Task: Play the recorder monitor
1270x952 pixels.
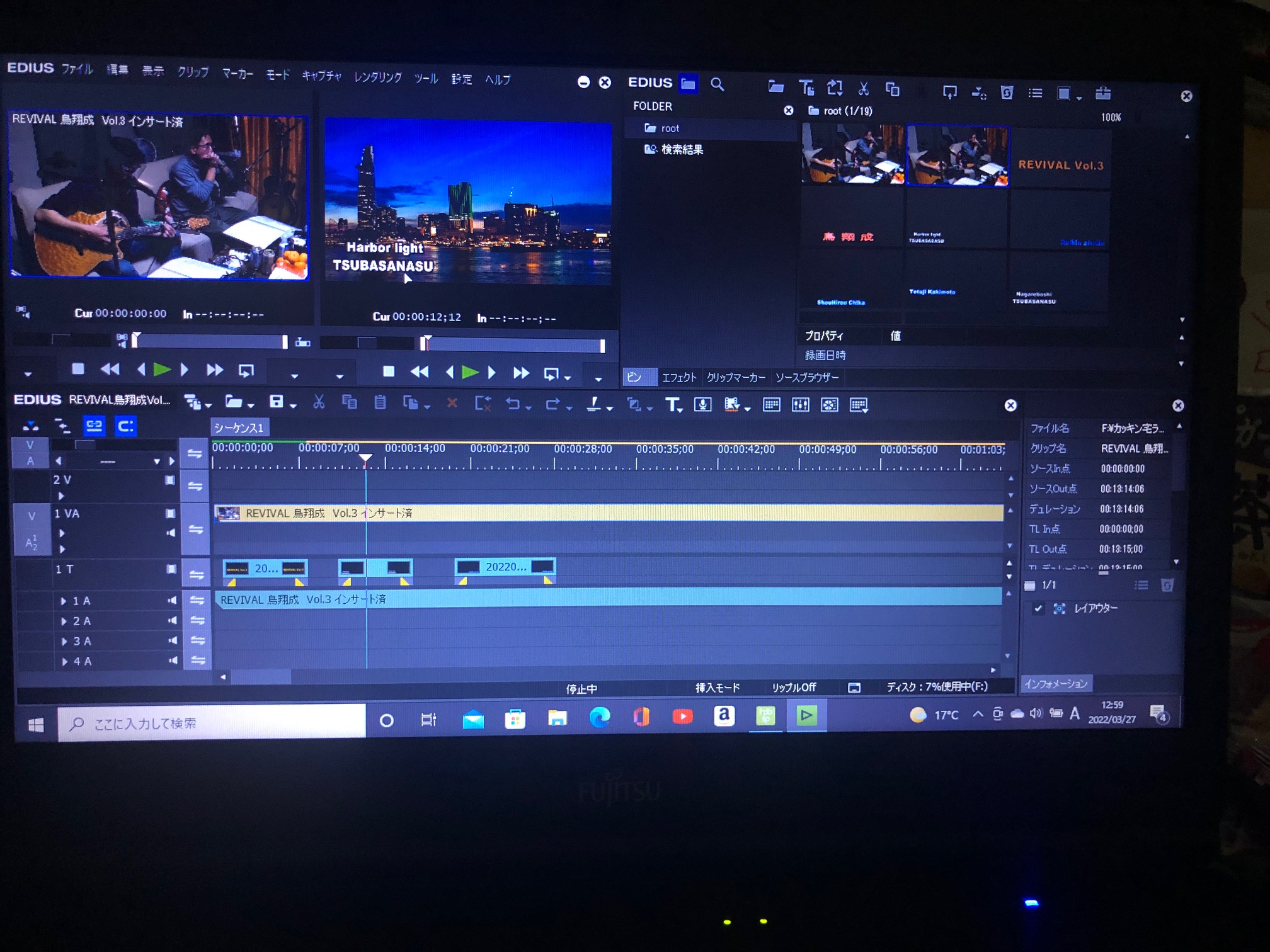Action: click(x=469, y=372)
